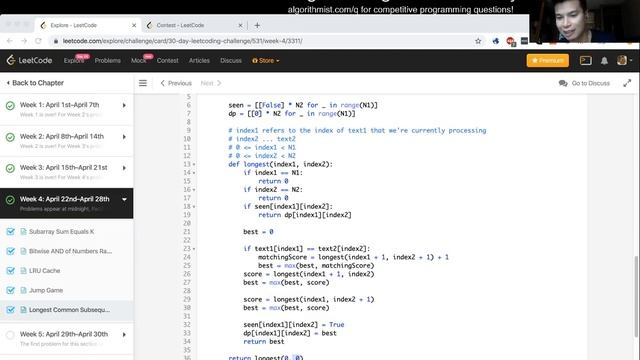This screenshot has height=360, width=640.
Task: Open the Contest nav item
Action: 167,60
